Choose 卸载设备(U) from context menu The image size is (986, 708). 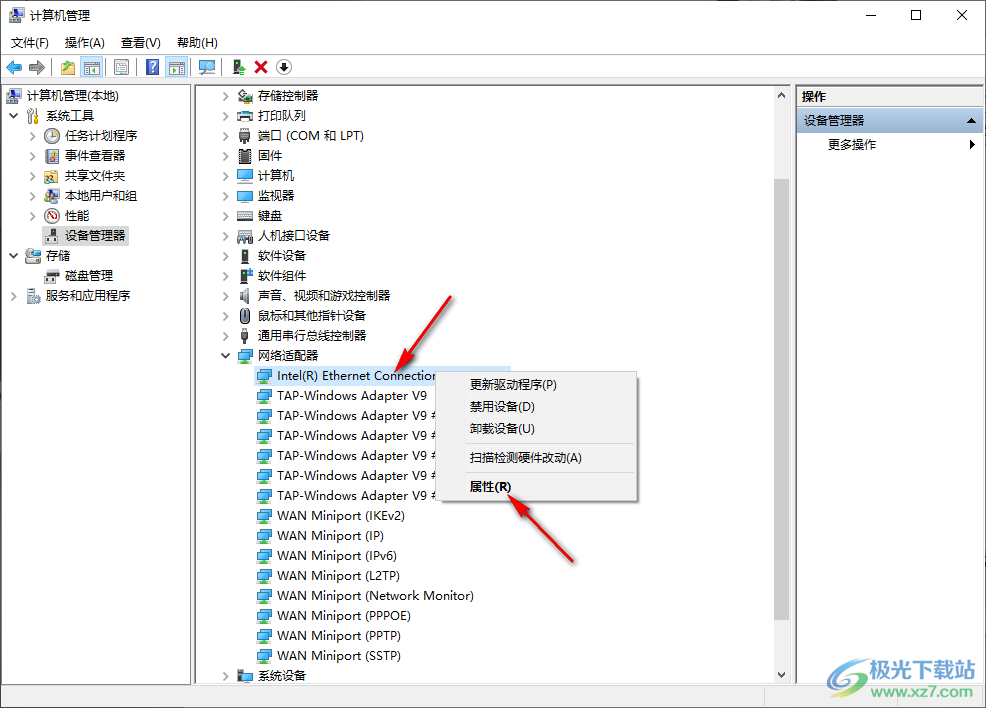click(x=536, y=429)
